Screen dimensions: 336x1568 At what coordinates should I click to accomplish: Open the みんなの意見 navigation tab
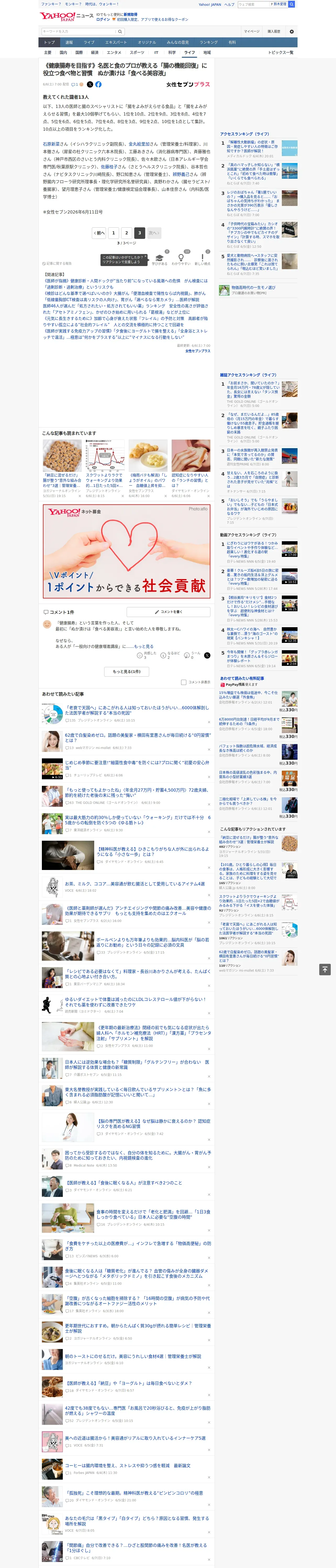(177, 43)
